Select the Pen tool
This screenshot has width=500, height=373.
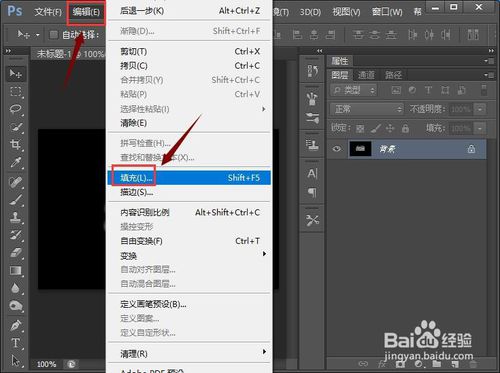(x=15, y=325)
